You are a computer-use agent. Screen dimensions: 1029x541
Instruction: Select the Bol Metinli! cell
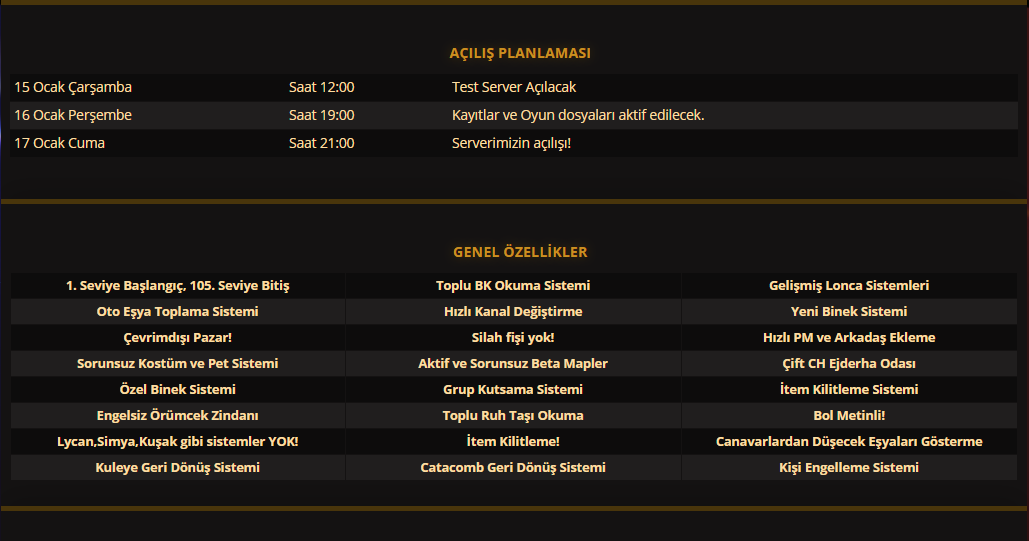coord(849,416)
